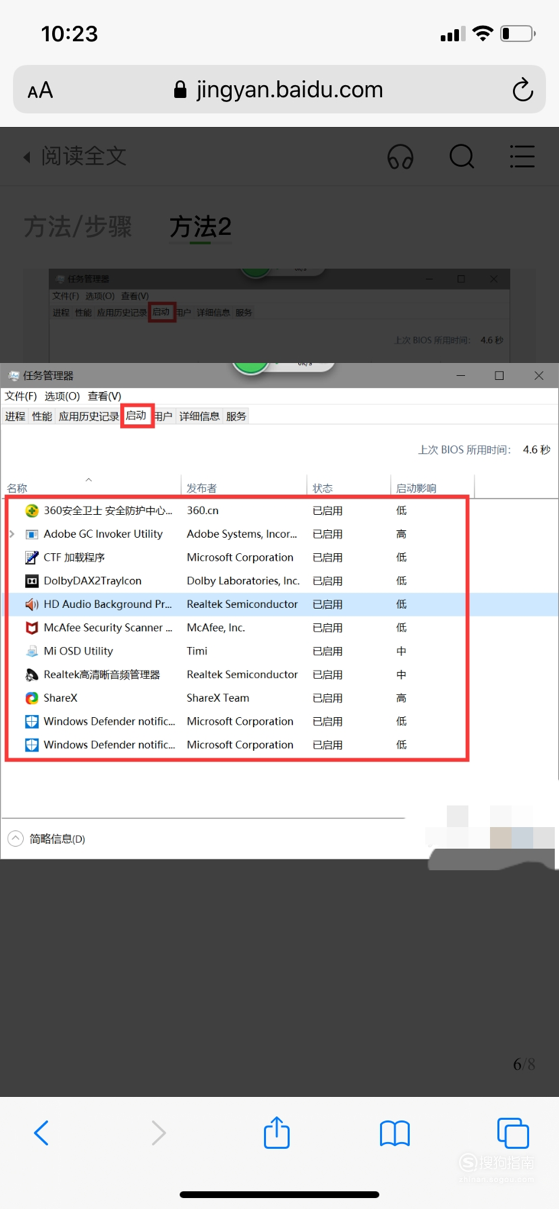Screen dimensions: 559x1209
Task: Click 中 impact in Mi OSD Utility row
Action: [x=401, y=651]
